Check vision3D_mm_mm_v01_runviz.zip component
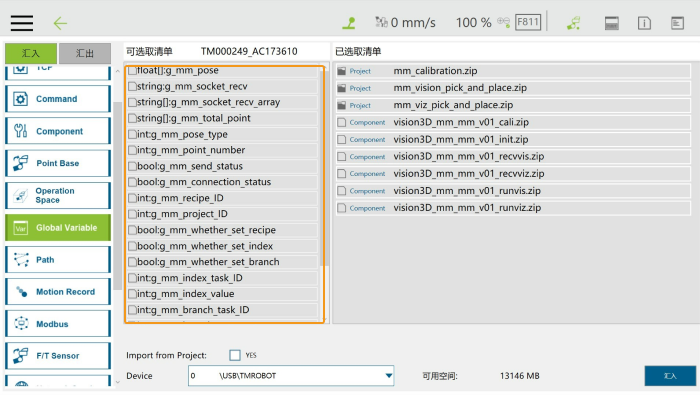The image size is (700, 395). click(x=342, y=208)
